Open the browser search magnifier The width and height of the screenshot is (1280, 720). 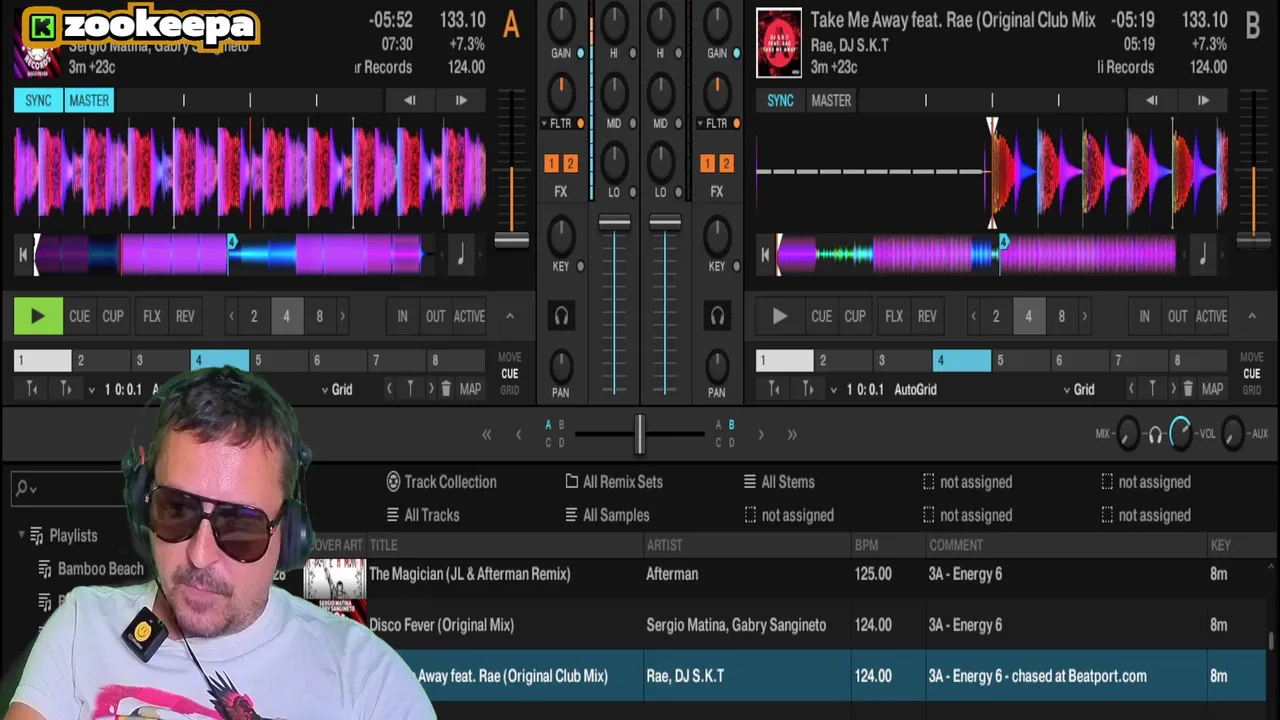(x=22, y=489)
